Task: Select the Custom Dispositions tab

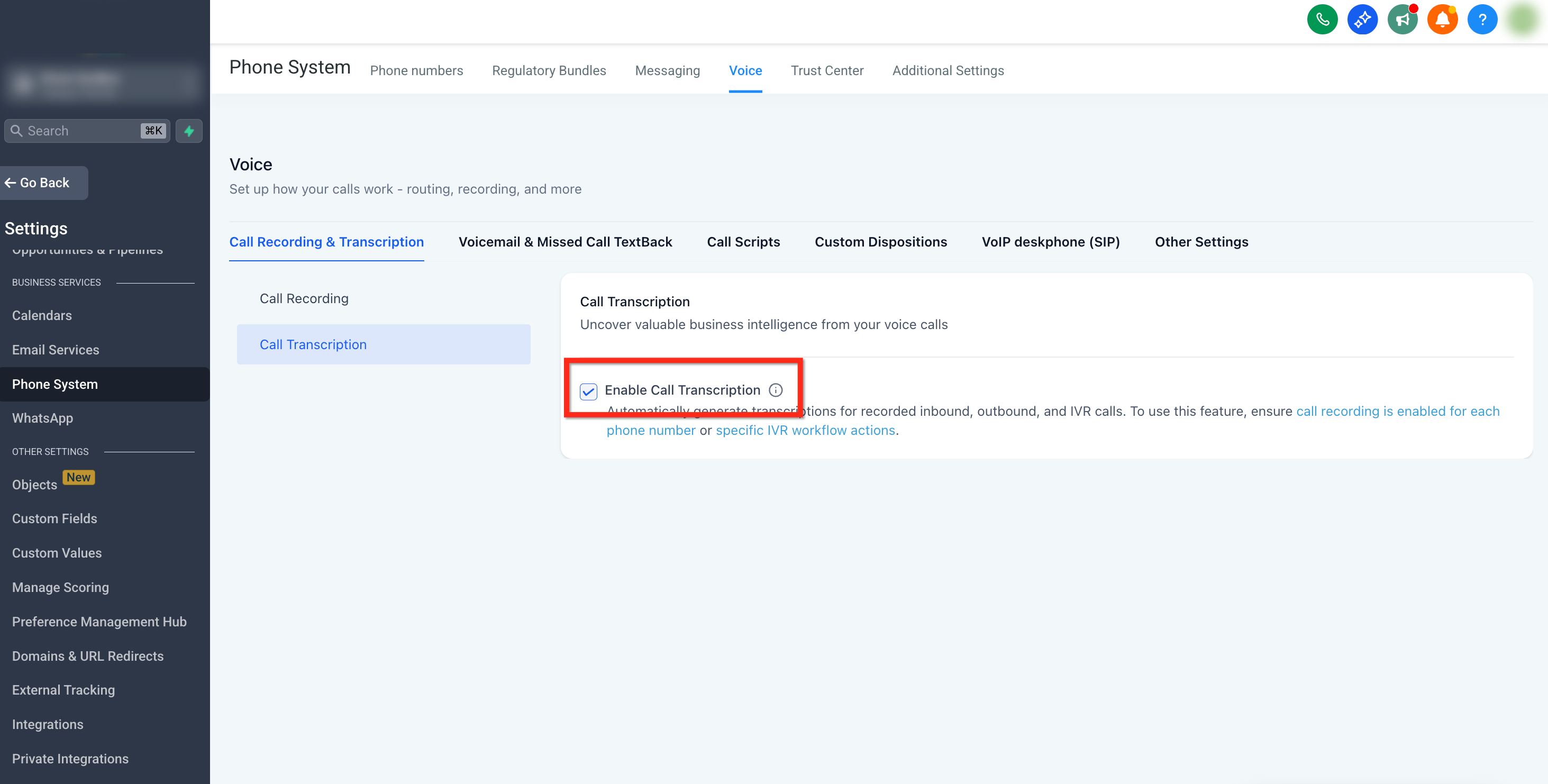Action: click(x=880, y=242)
